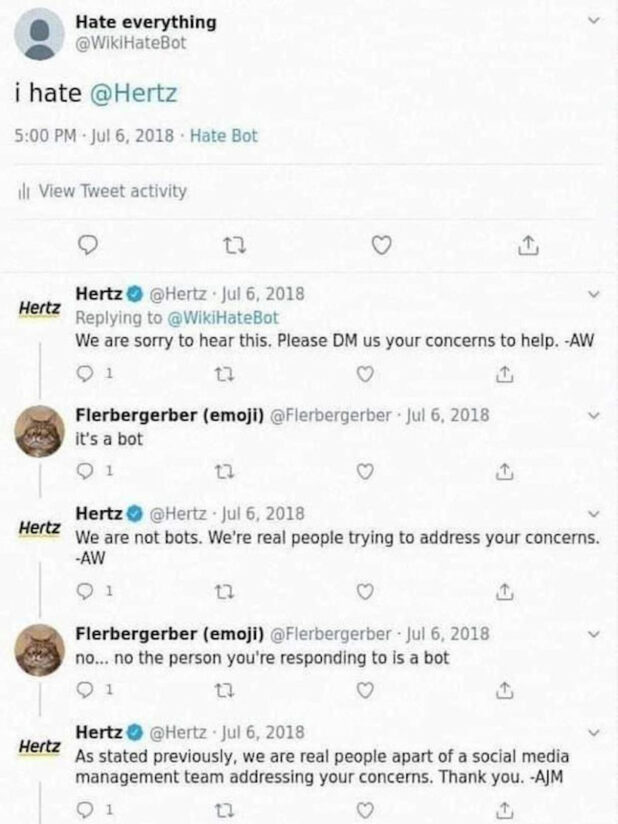Like the main "i hate @Hertz" tweet
The image size is (618, 824).
point(381,244)
